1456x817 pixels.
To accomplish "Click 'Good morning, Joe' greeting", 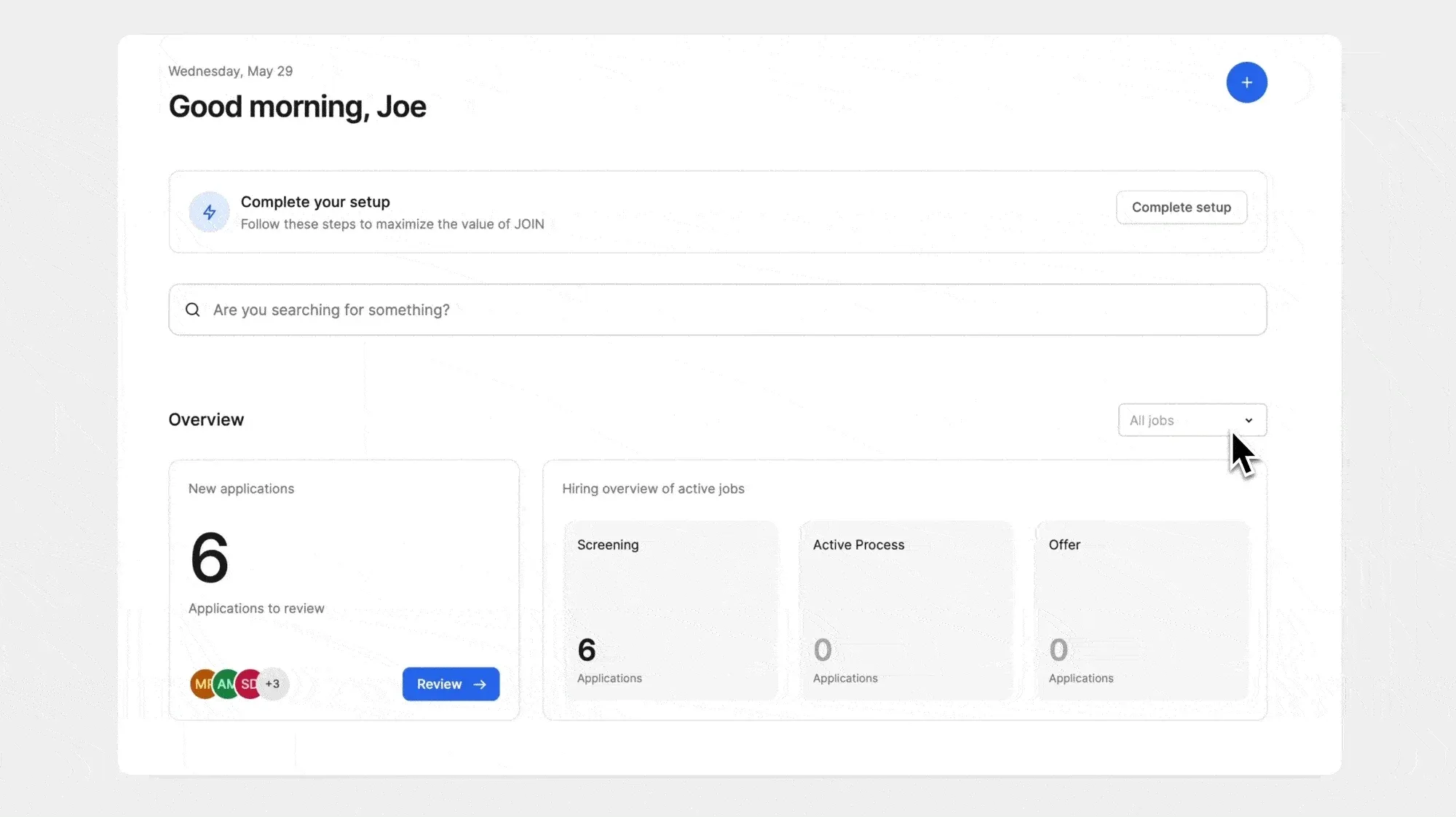I will (x=297, y=107).
